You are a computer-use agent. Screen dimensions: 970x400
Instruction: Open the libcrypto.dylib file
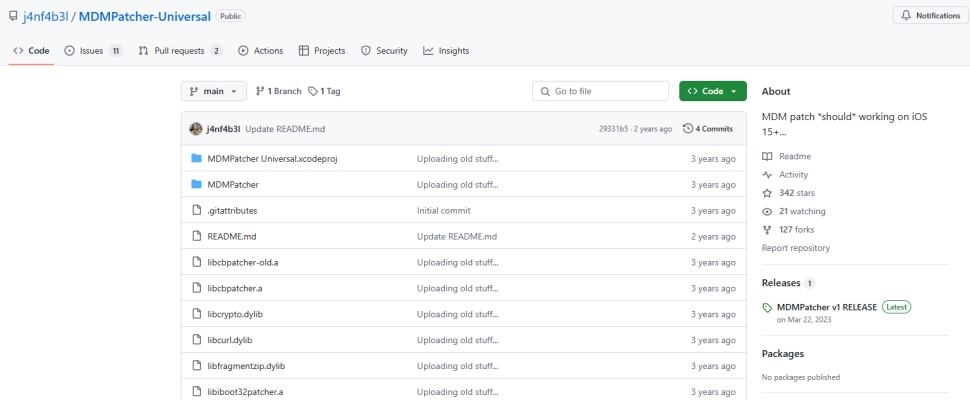pos(235,314)
